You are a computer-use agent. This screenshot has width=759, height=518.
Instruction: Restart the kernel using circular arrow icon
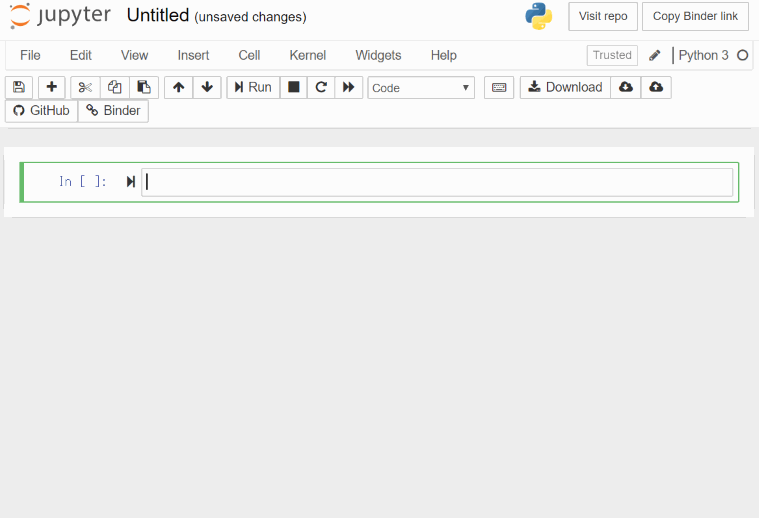[x=321, y=87]
